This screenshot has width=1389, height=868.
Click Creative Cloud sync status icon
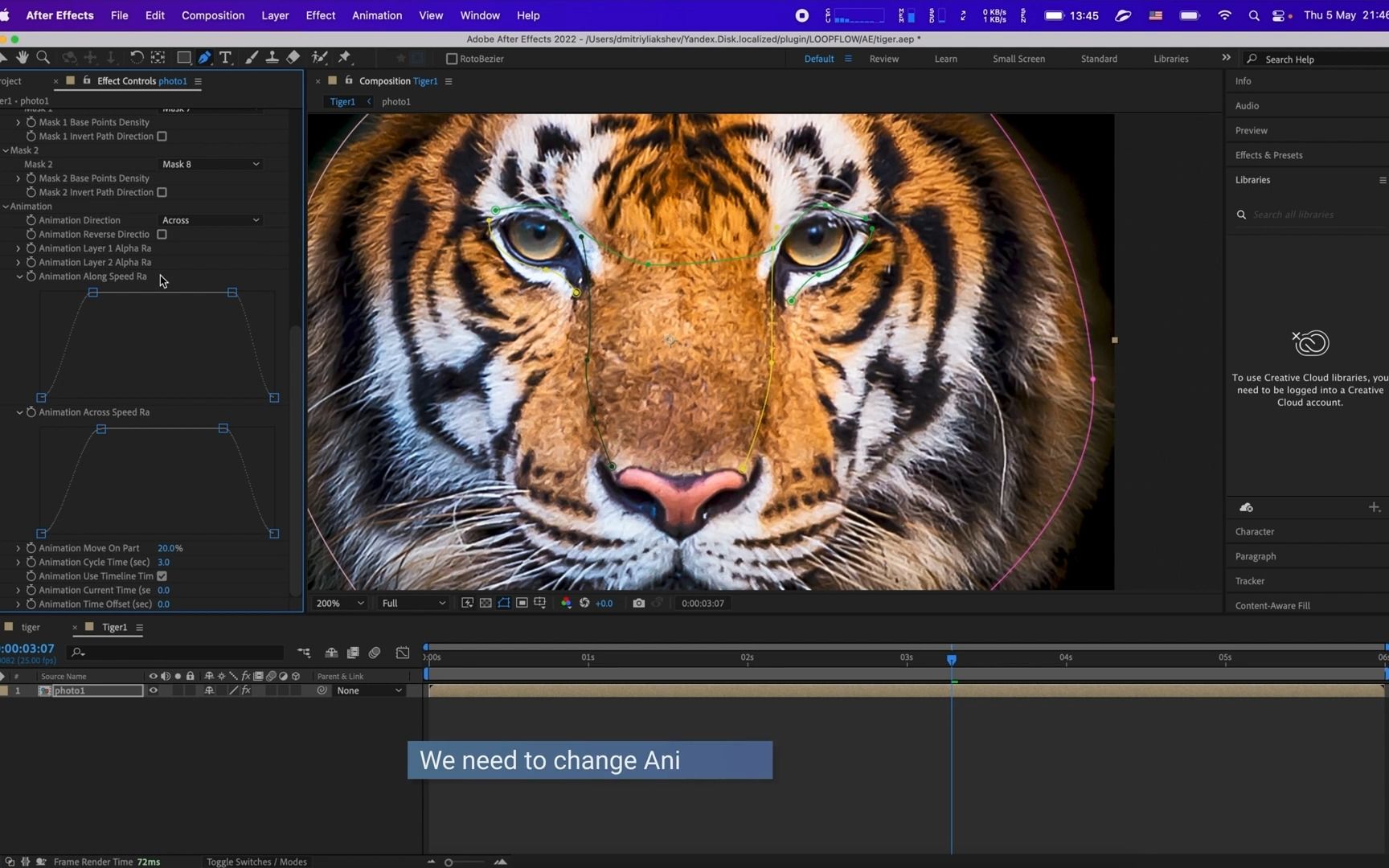tap(1247, 507)
